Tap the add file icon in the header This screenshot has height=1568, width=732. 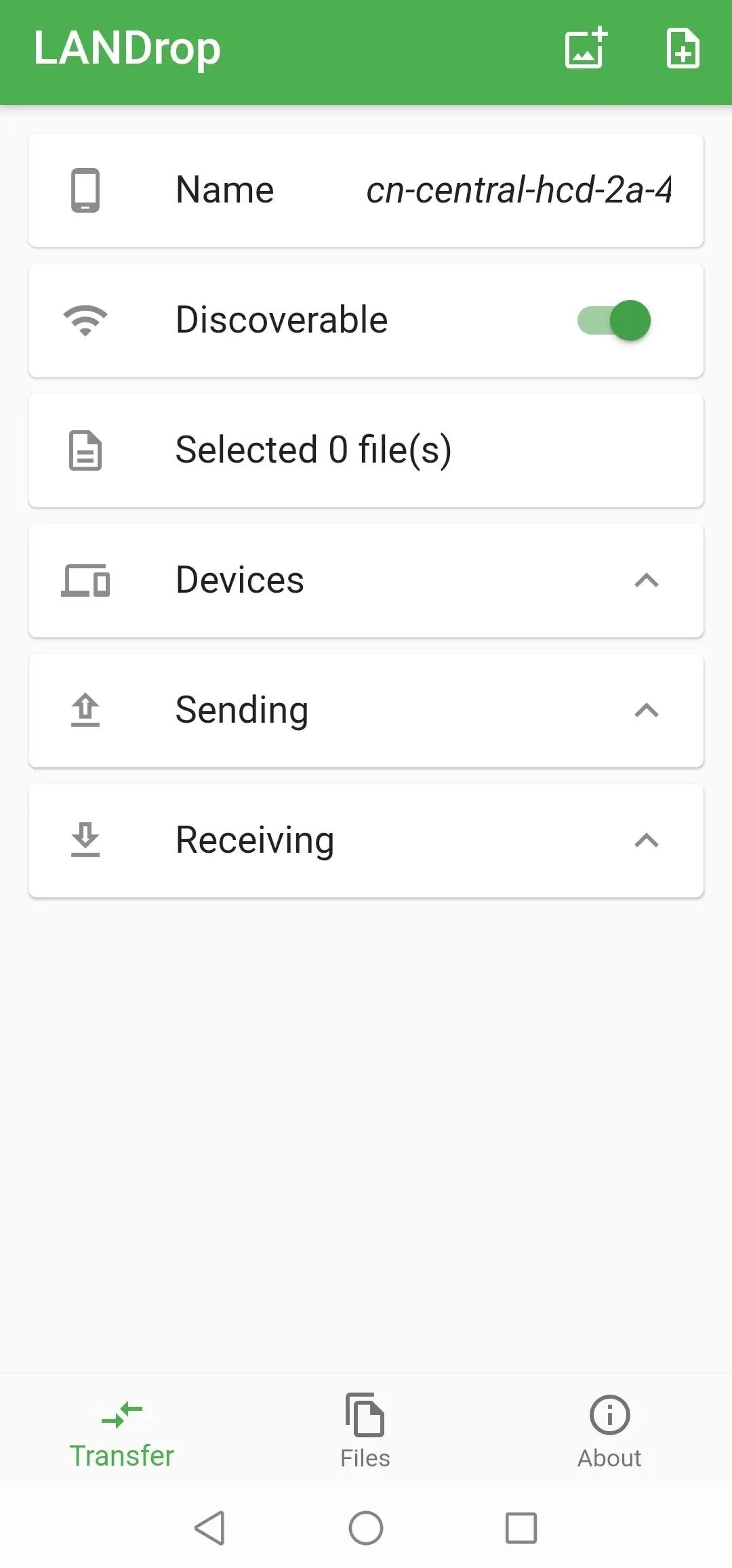click(683, 48)
